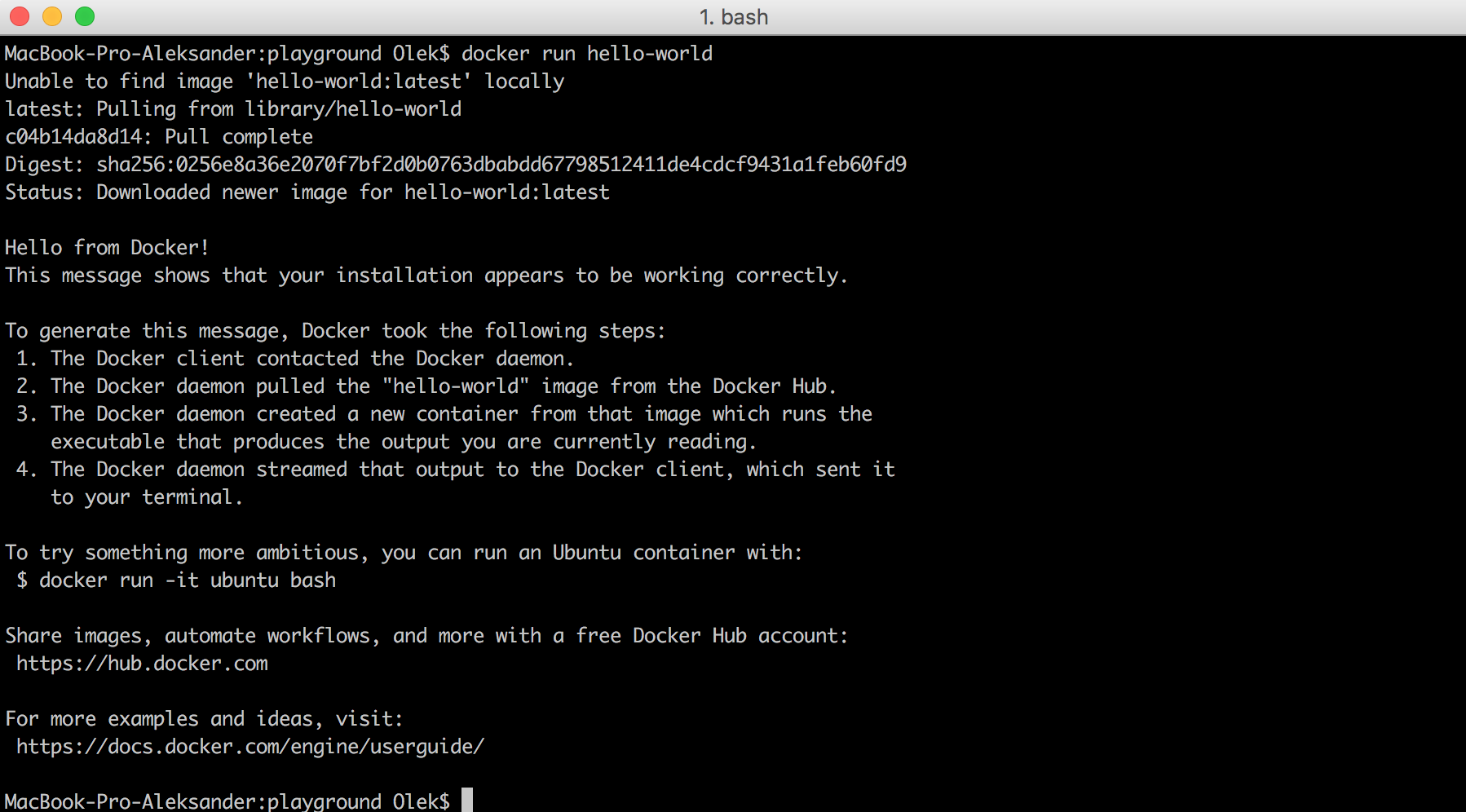The height and width of the screenshot is (812, 1466).
Task: Click the 'For more examples and ideas, visit:' line
Action: pos(202,718)
